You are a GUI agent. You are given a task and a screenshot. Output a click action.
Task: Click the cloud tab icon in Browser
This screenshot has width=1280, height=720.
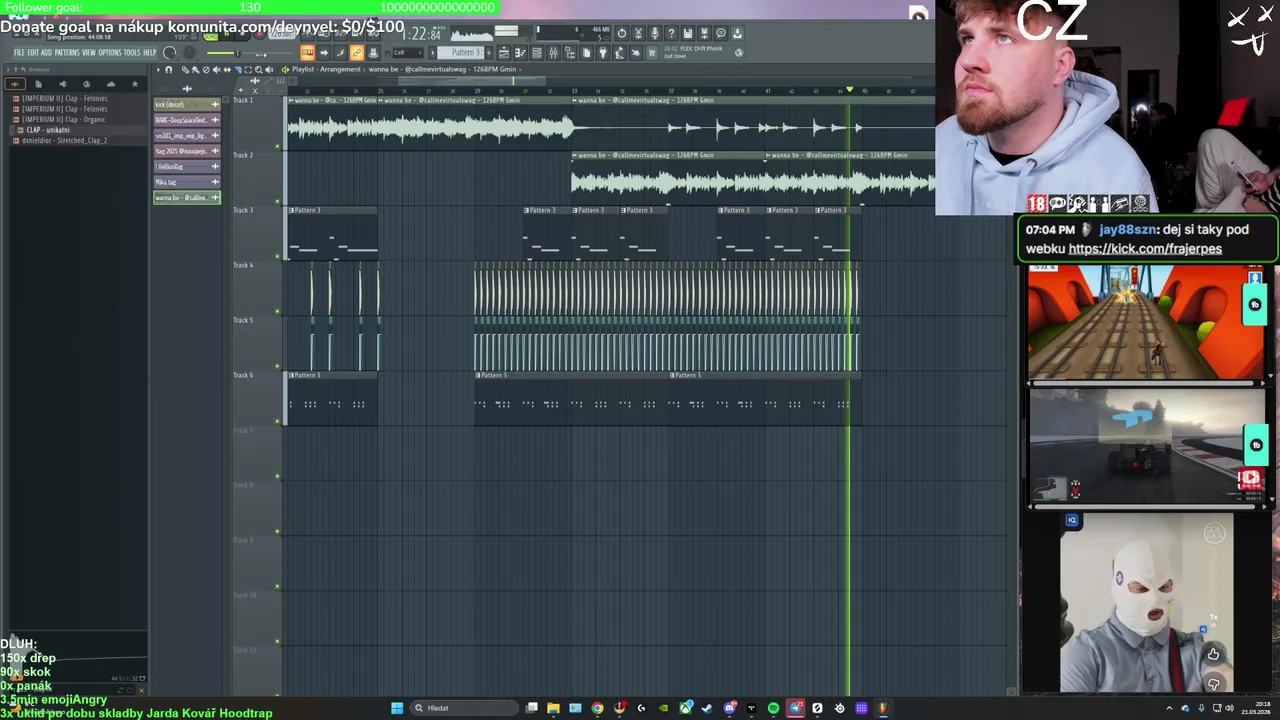pos(111,84)
